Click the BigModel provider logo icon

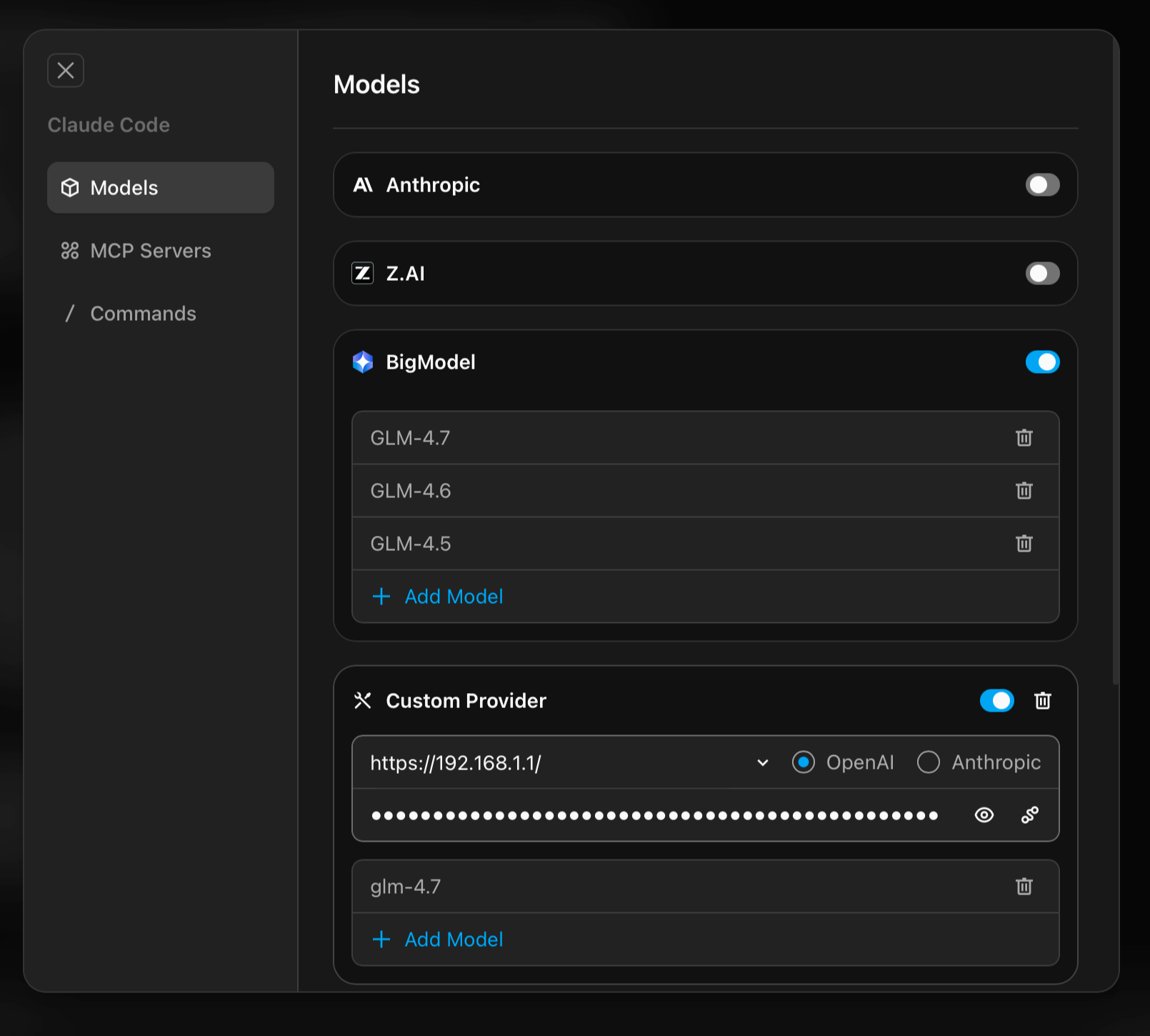(x=363, y=362)
